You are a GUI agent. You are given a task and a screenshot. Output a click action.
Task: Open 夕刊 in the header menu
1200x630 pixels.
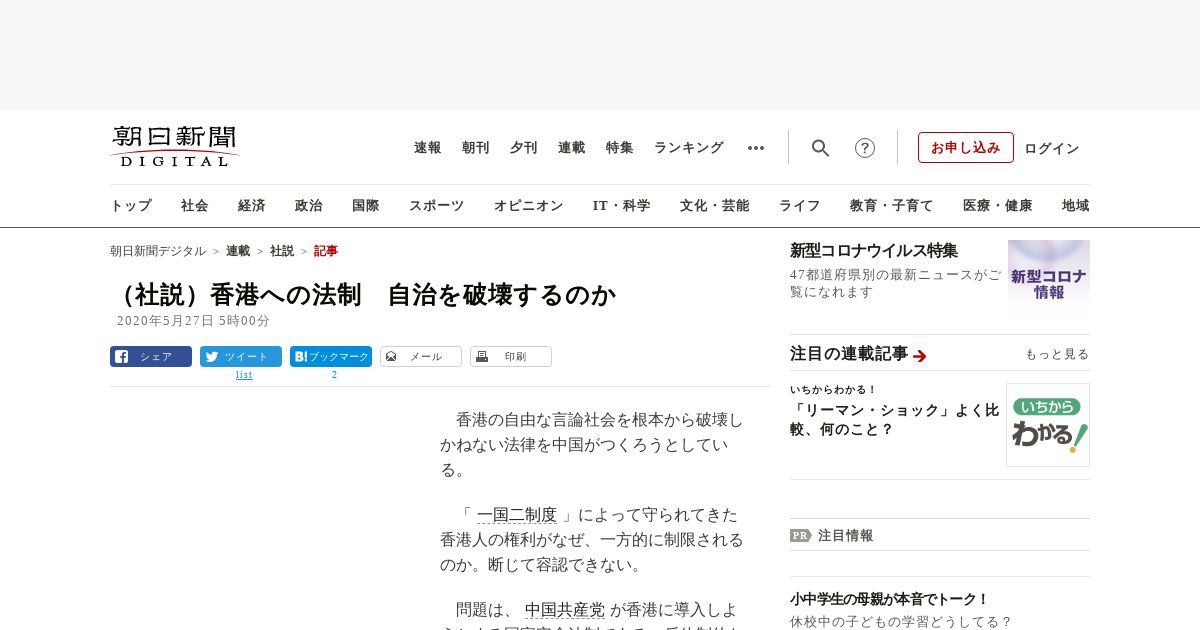tap(524, 148)
